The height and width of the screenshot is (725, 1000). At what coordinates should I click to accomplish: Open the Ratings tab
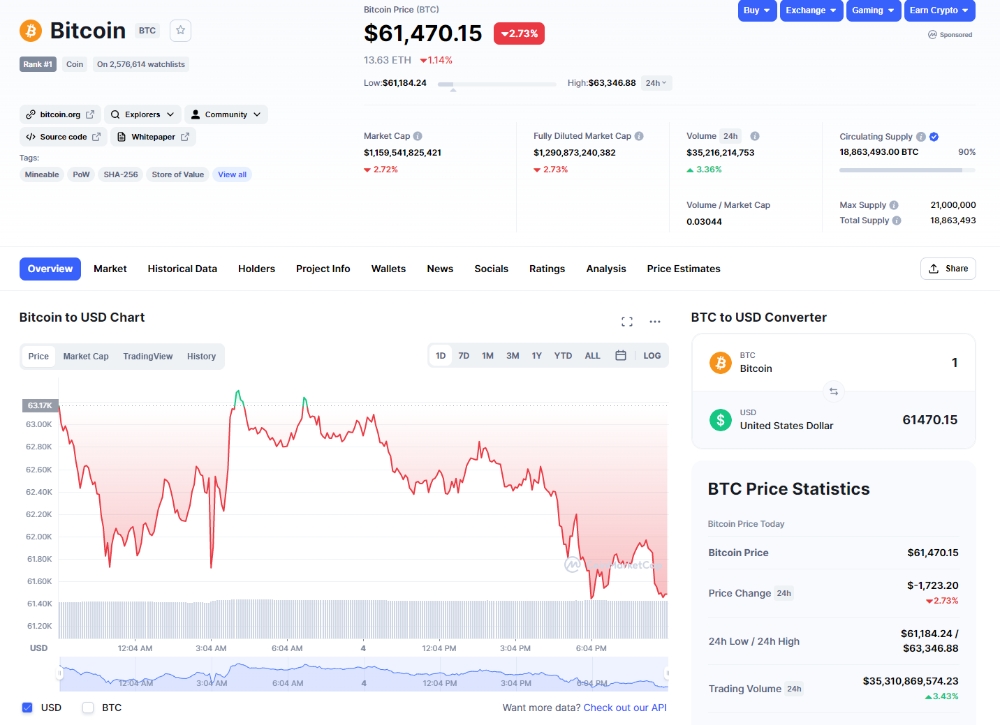[x=547, y=268]
